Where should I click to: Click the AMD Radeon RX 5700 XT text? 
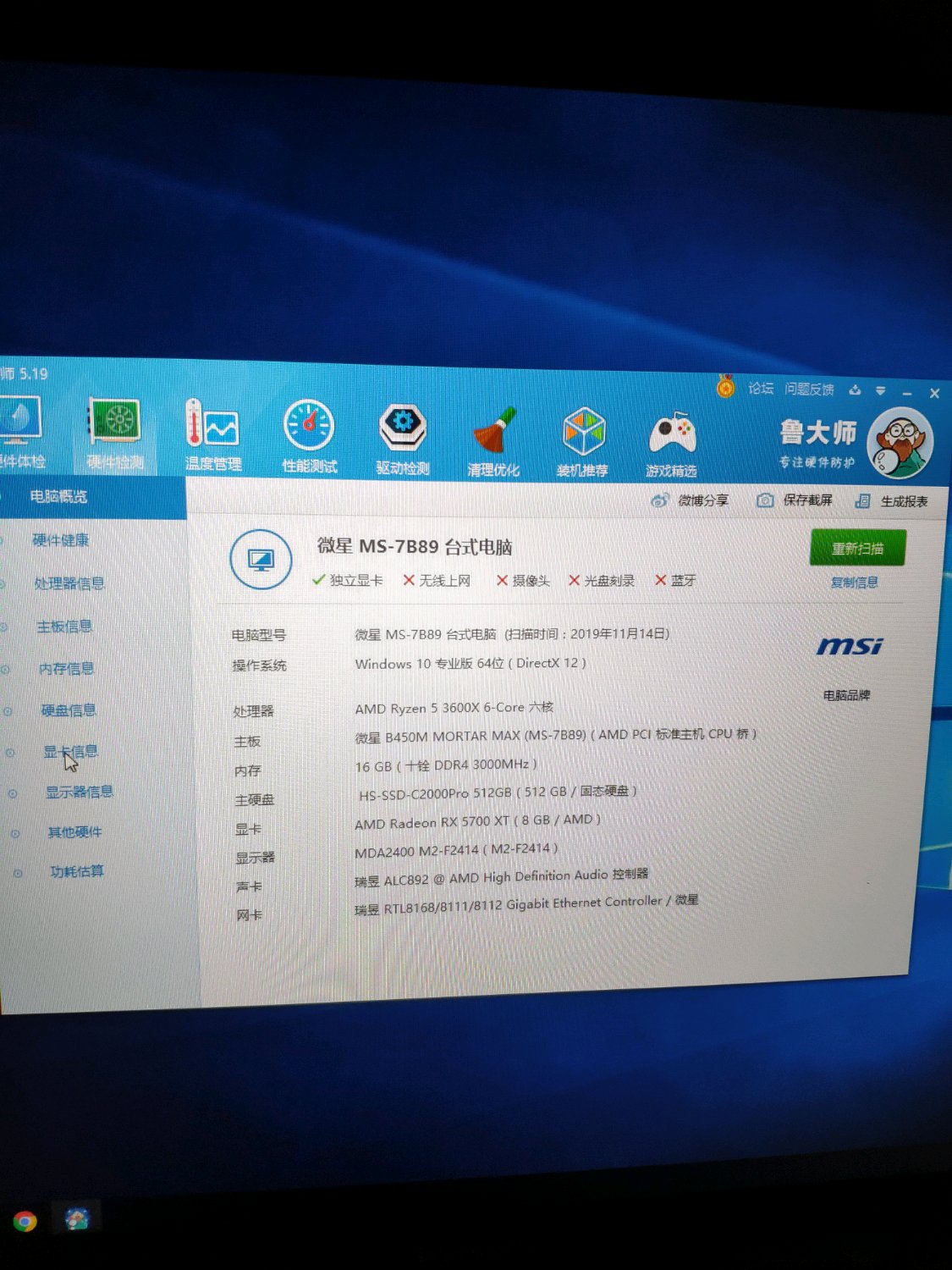tap(478, 821)
